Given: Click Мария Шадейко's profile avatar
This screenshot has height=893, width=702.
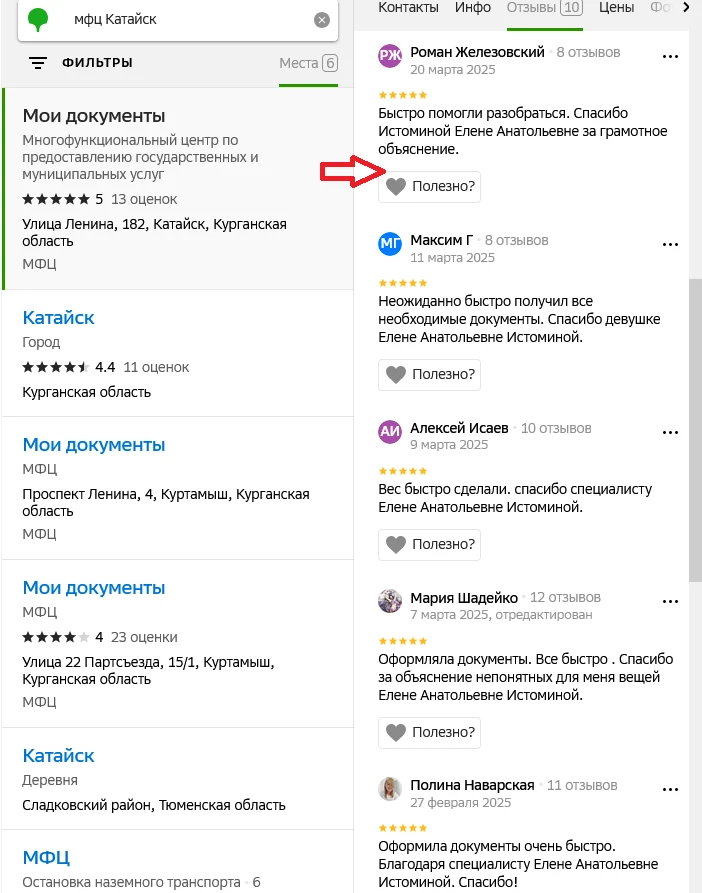Looking at the screenshot, I should coord(390,600).
